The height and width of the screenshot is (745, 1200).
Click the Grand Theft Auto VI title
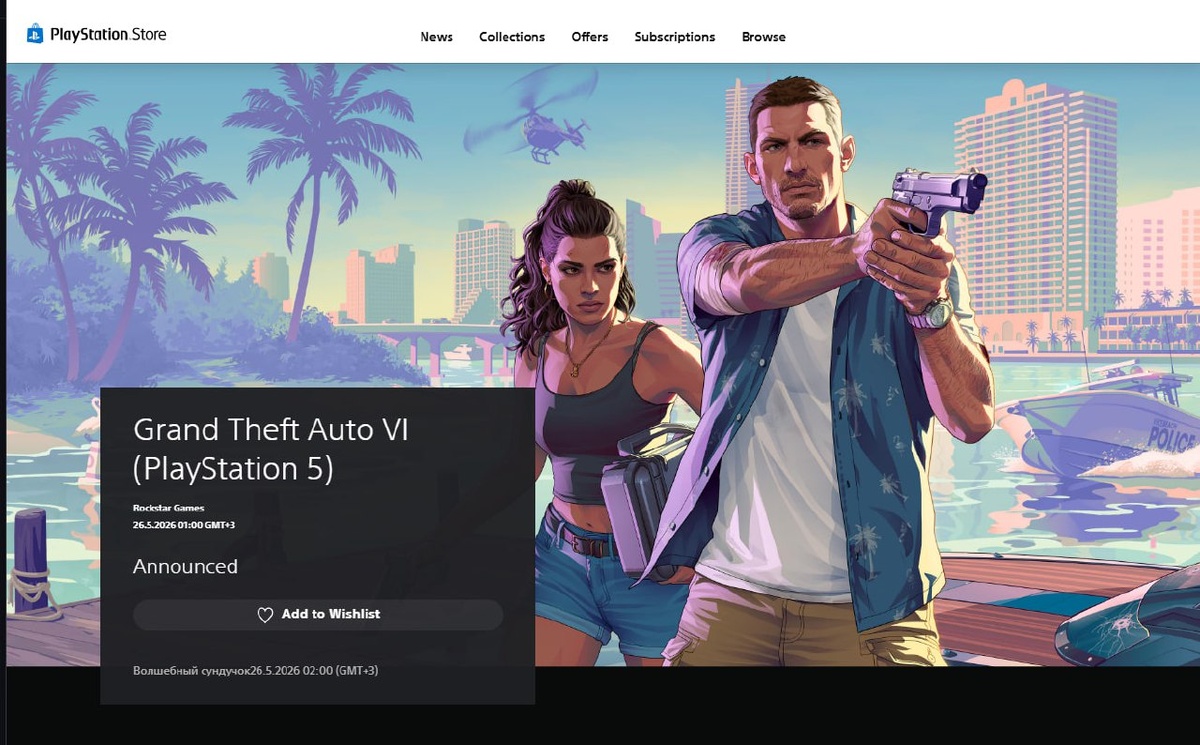click(x=271, y=449)
